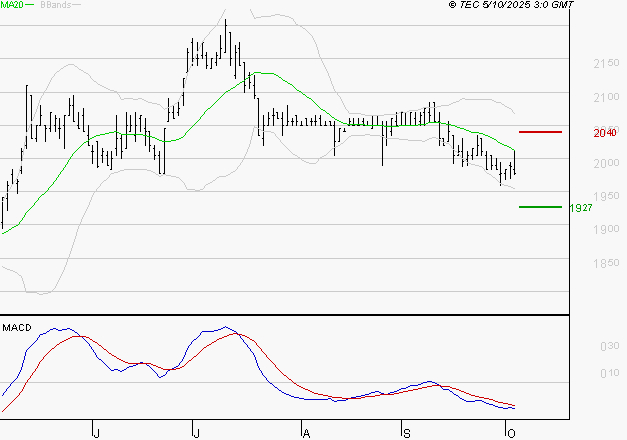The image size is (627, 440).
Task: Click the TEC copyright date stamp
Action: 511,5
